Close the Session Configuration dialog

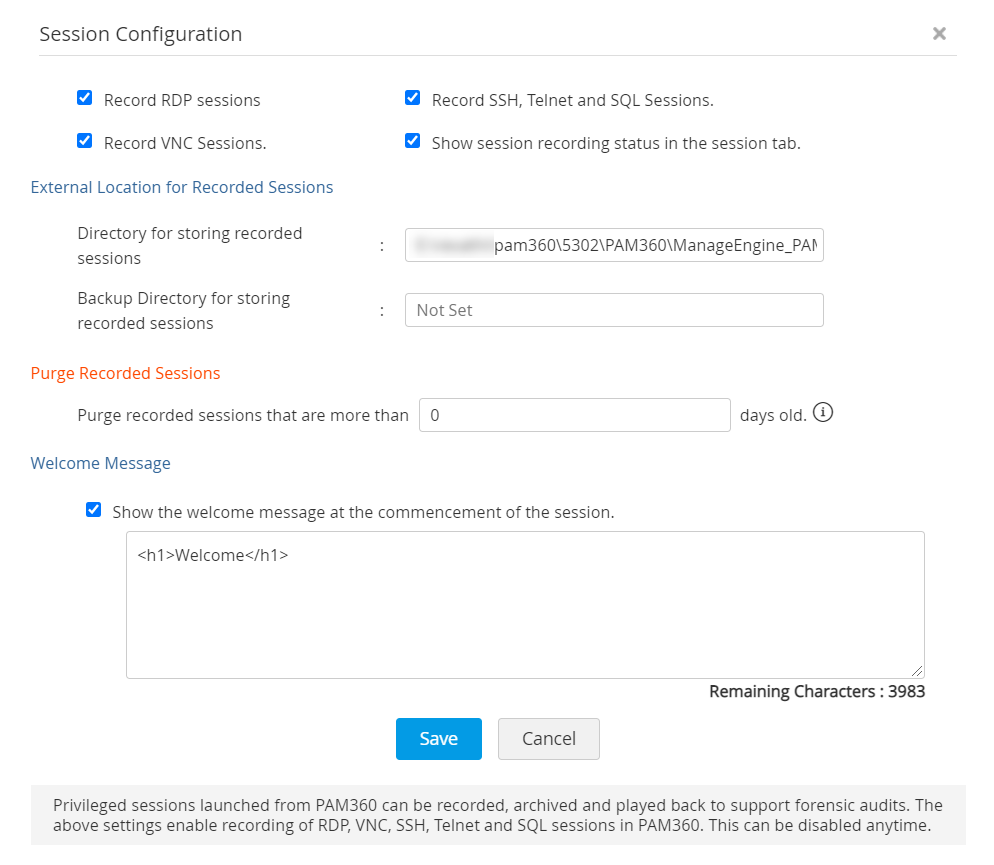click(x=939, y=34)
